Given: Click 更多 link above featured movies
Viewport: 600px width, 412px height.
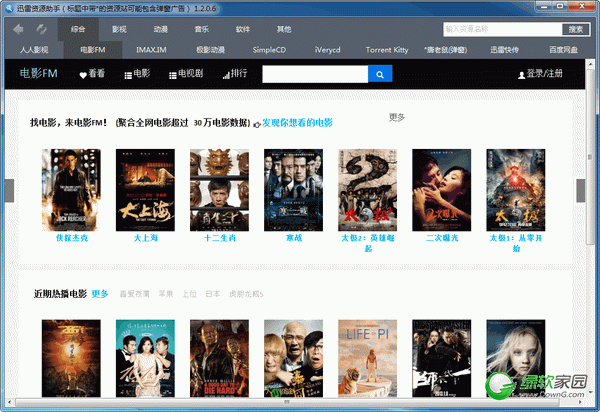Looking at the screenshot, I should (x=397, y=117).
